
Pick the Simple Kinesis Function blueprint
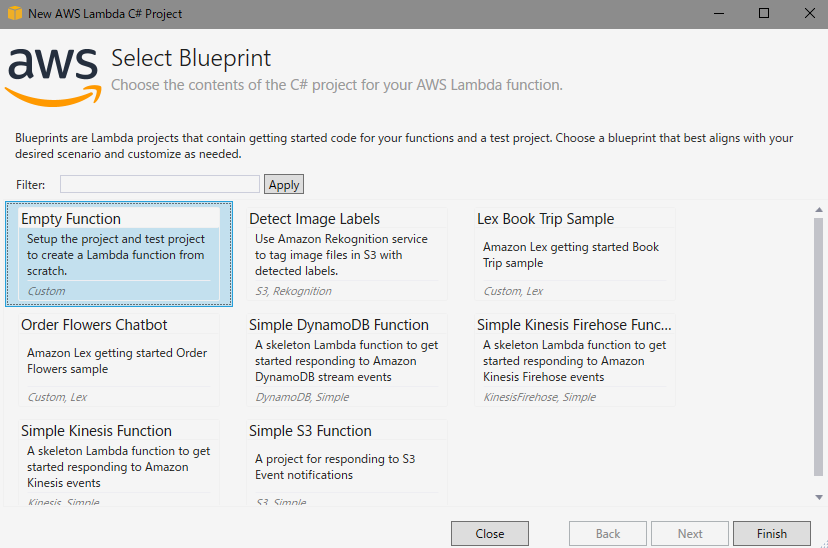click(x=119, y=463)
